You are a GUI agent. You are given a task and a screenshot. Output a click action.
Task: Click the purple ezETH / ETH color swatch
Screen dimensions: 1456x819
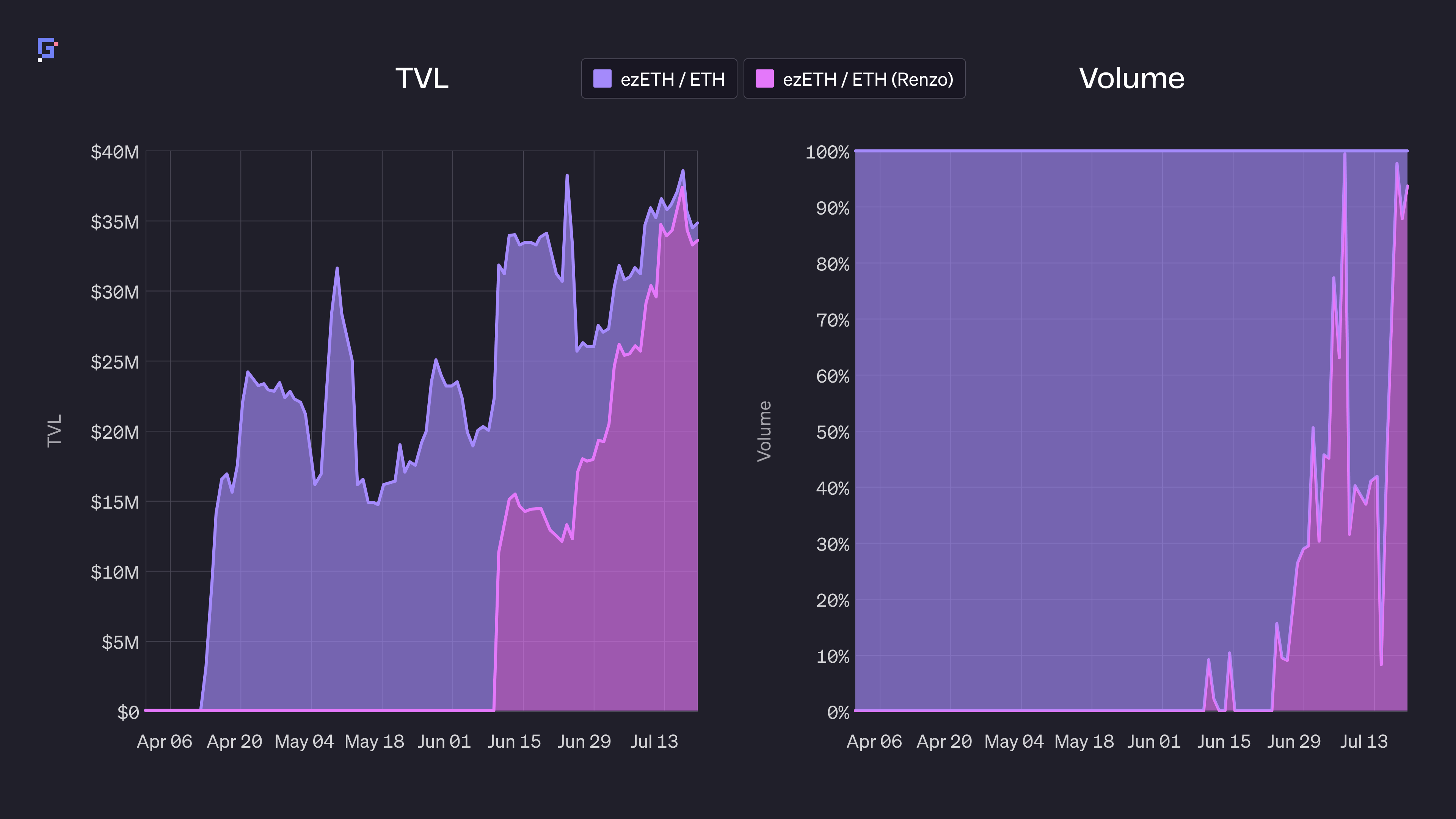[602, 78]
